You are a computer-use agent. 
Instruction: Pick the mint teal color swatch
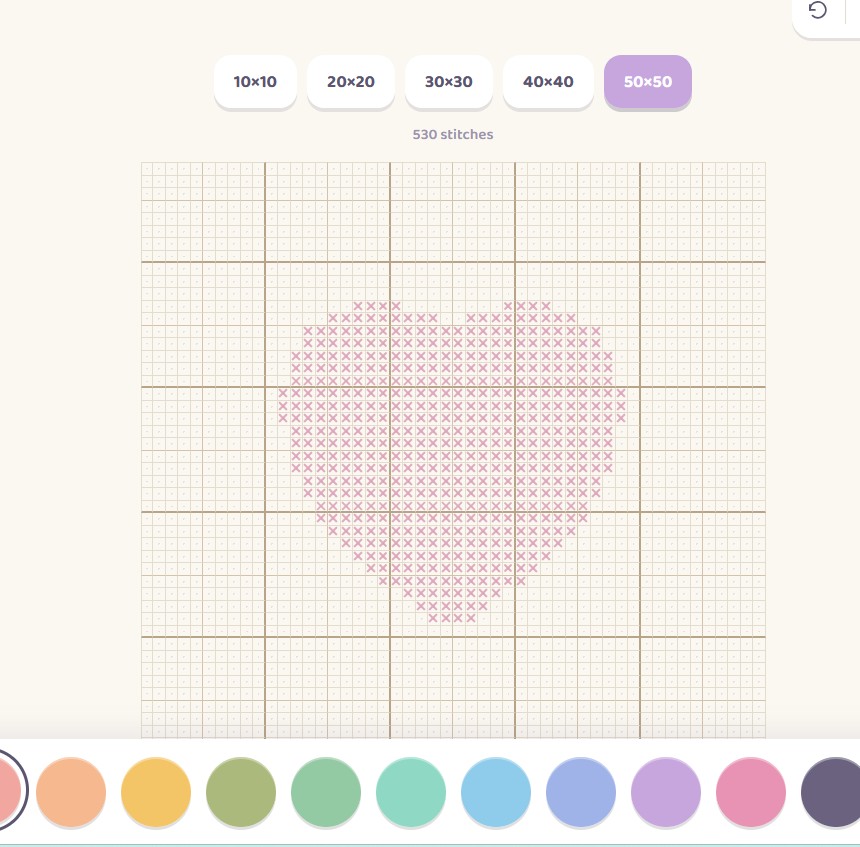(x=411, y=792)
